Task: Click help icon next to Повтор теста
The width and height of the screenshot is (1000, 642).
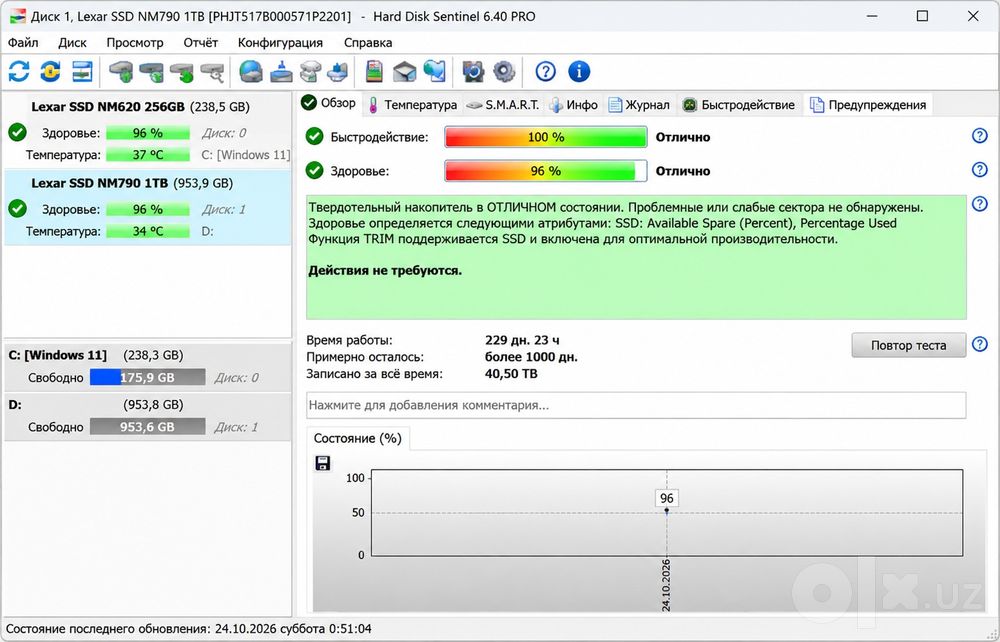Action: (x=980, y=345)
